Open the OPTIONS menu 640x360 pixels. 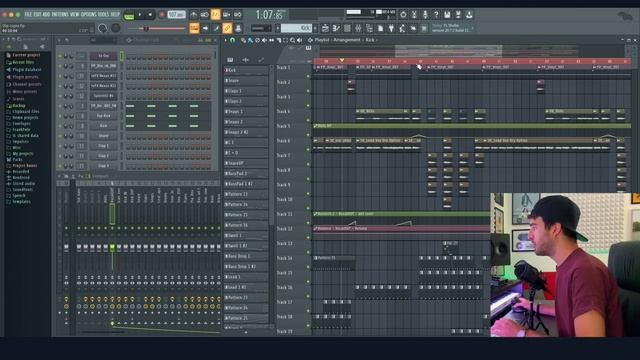pos(89,14)
